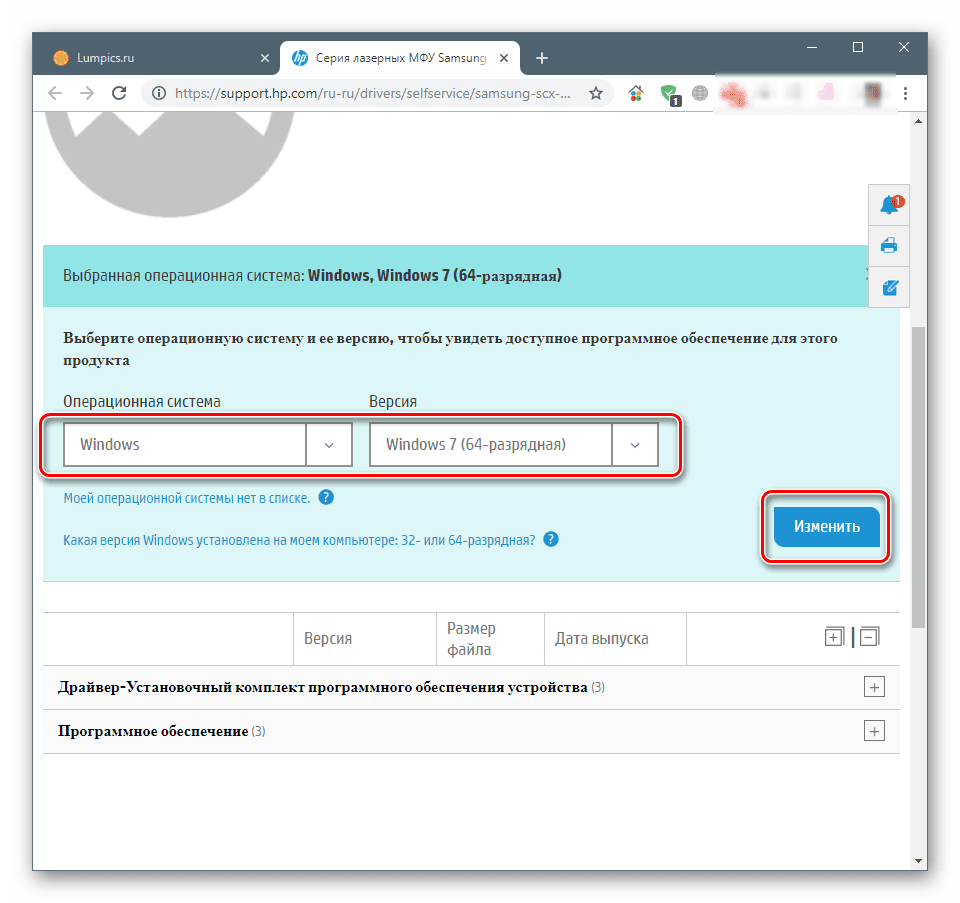This screenshot has width=960, height=903.
Task: Click help icon next to 32 or 64-bit question
Action: point(551,539)
